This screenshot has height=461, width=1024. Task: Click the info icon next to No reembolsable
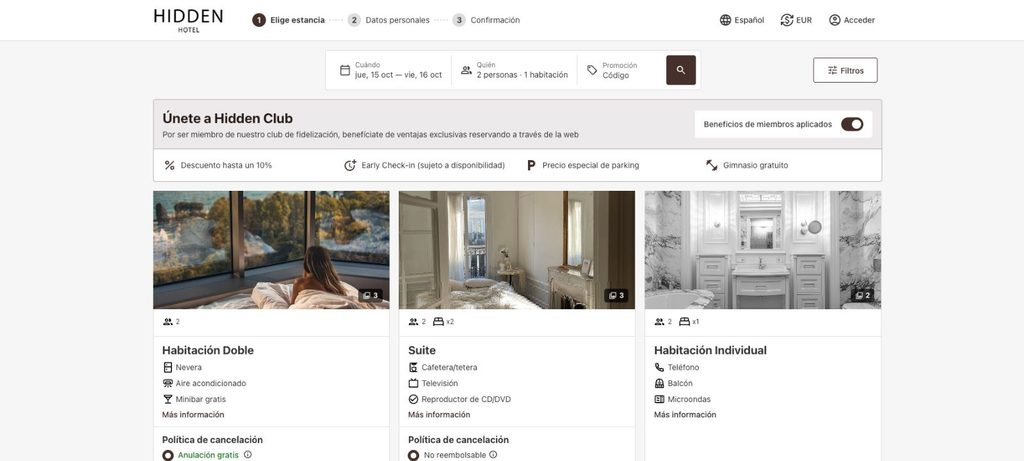(493, 454)
